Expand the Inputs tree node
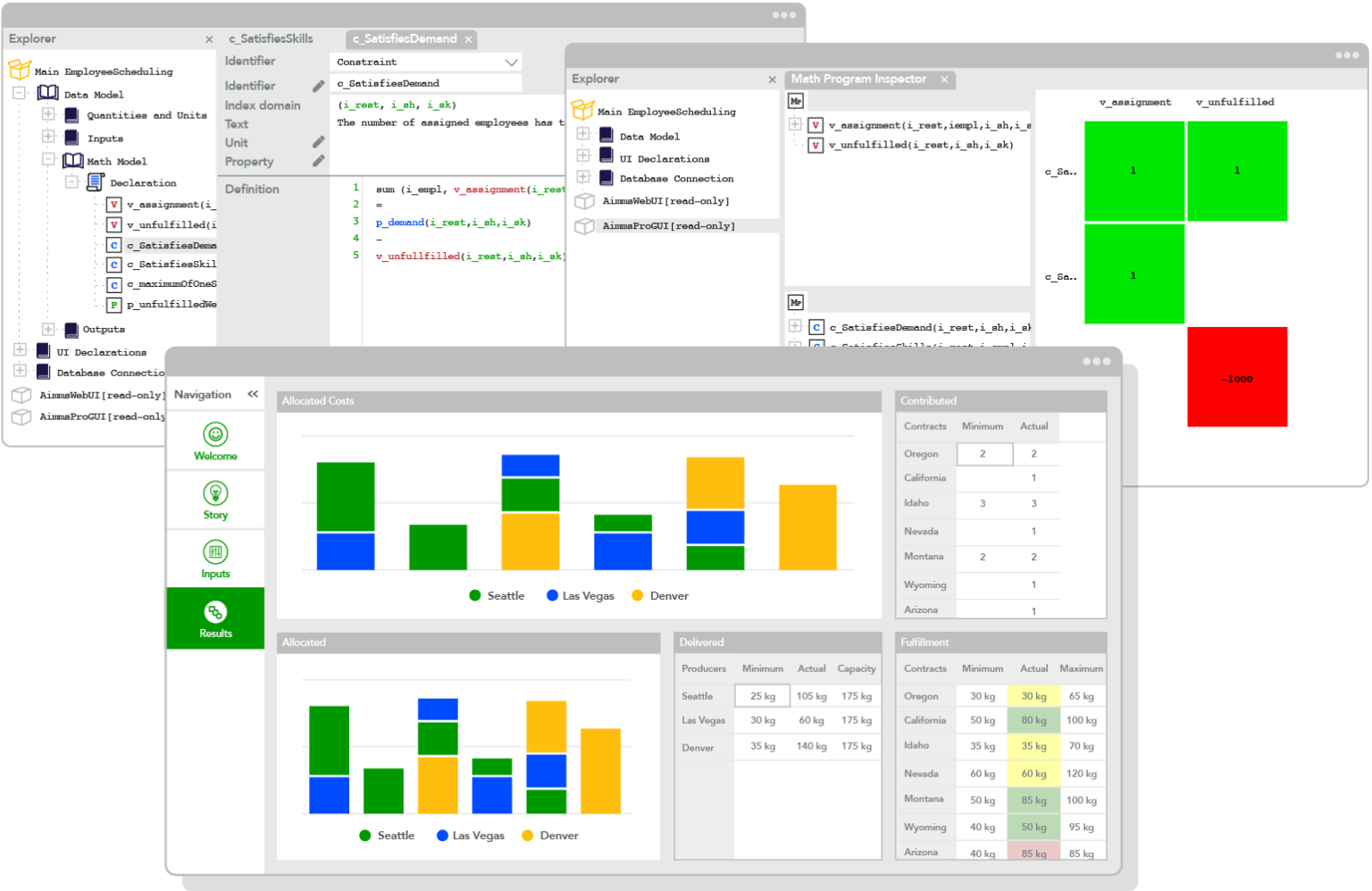The height and width of the screenshot is (891, 1372). point(49,138)
